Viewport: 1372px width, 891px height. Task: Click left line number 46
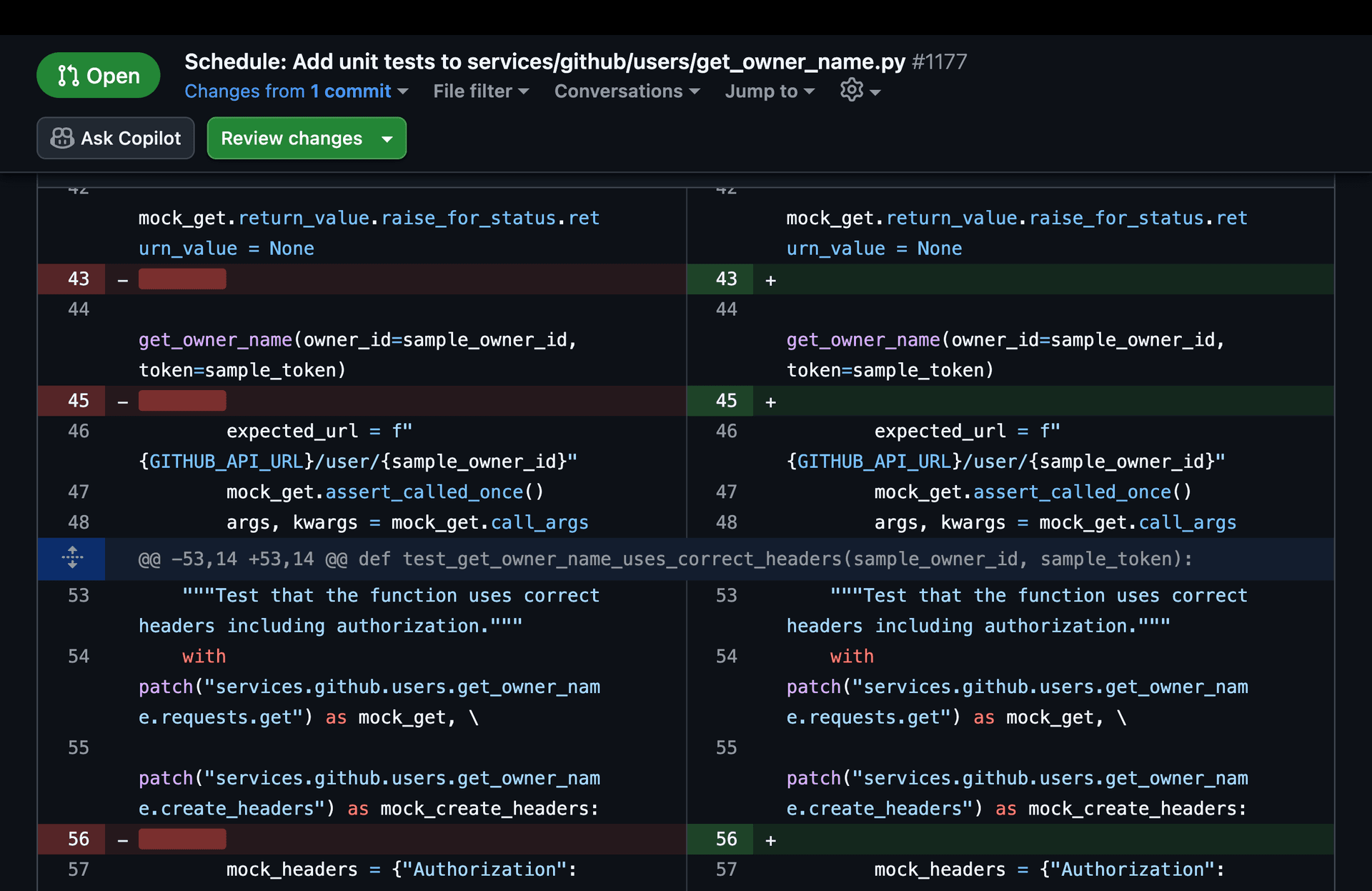pyautogui.click(x=78, y=431)
